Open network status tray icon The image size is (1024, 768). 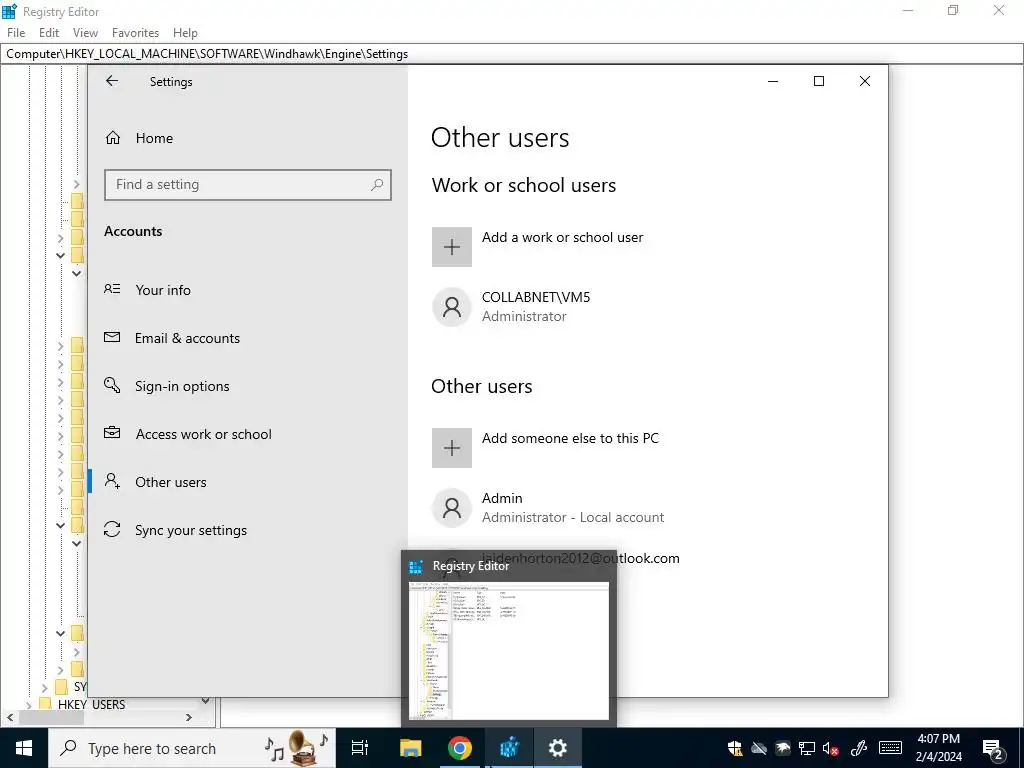pyautogui.click(x=807, y=748)
